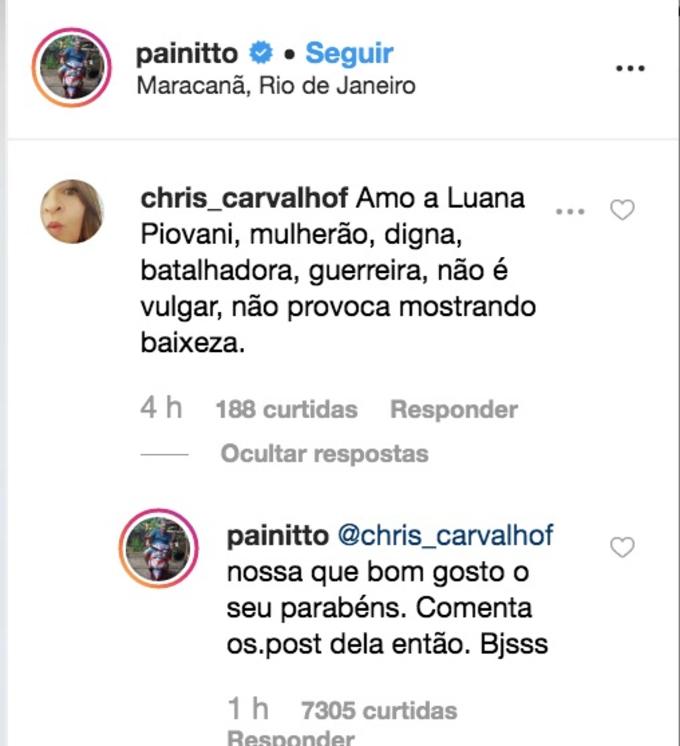Open the Maracanã, Rio de Janeiro location
Viewport: 680px width, 746px height.
[x=275, y=85]
